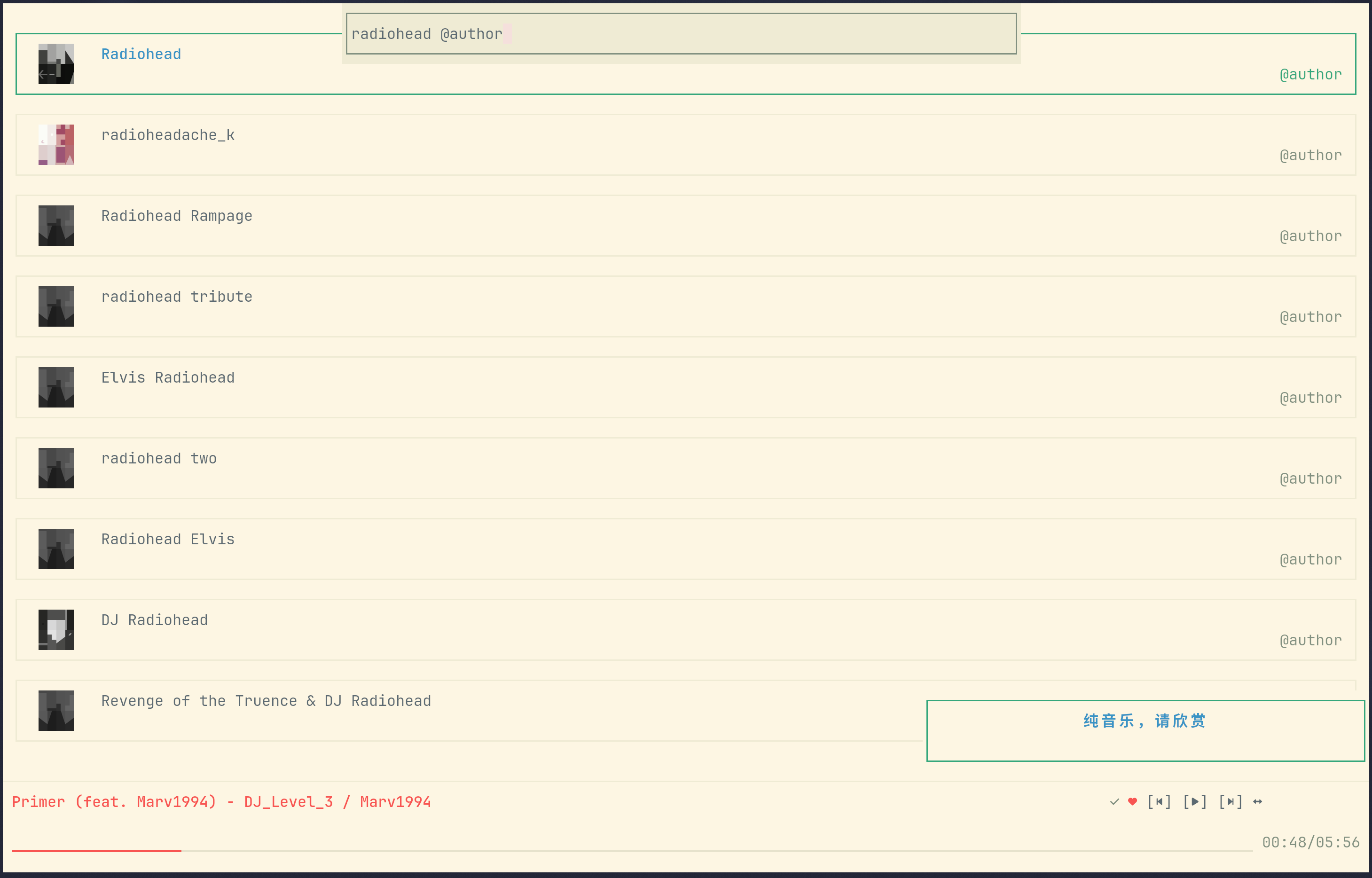Click the @author tag in Radiohead Rampage row

click(x=1310, y=236)
